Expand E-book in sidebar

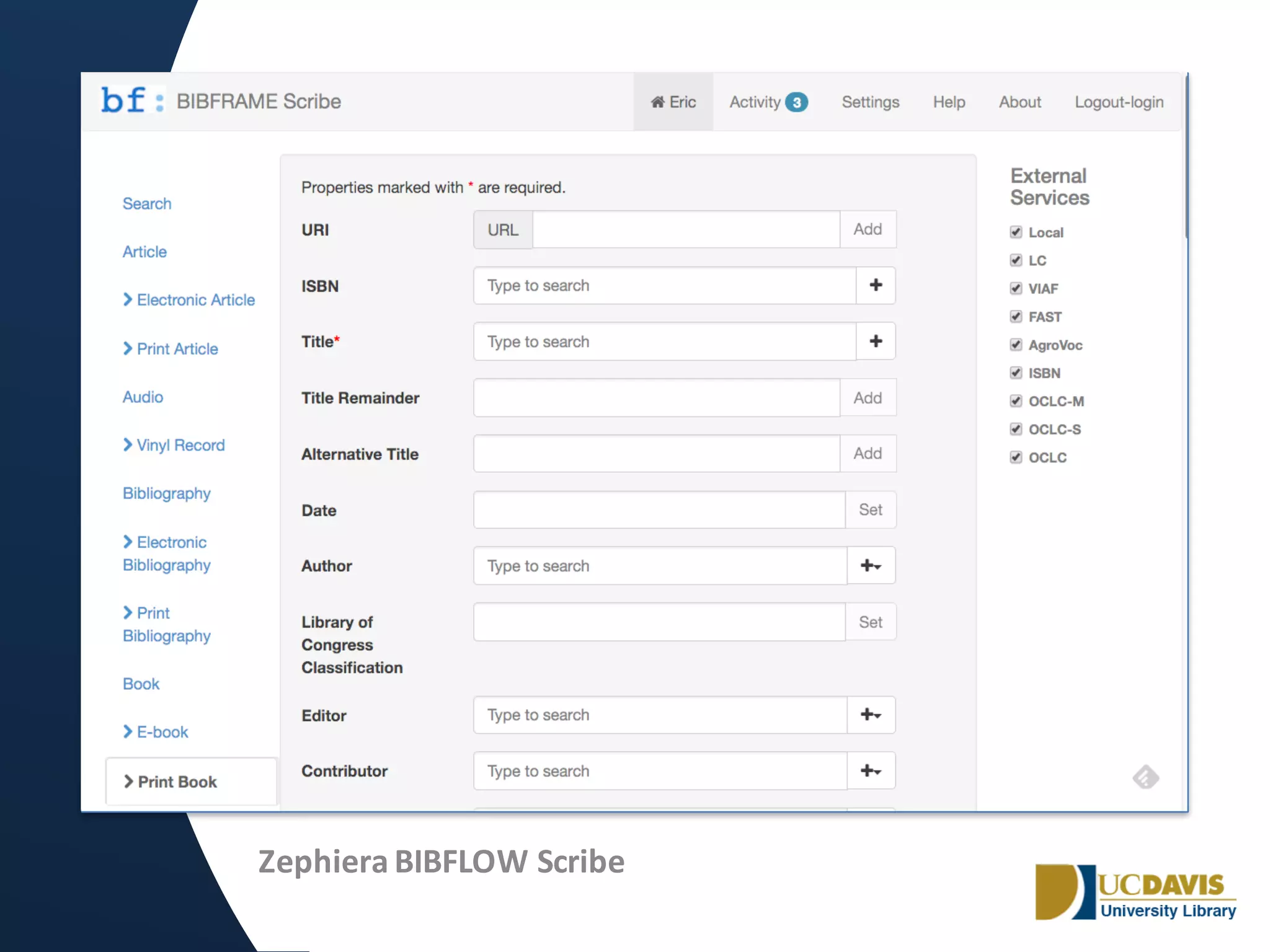point(155,732)
